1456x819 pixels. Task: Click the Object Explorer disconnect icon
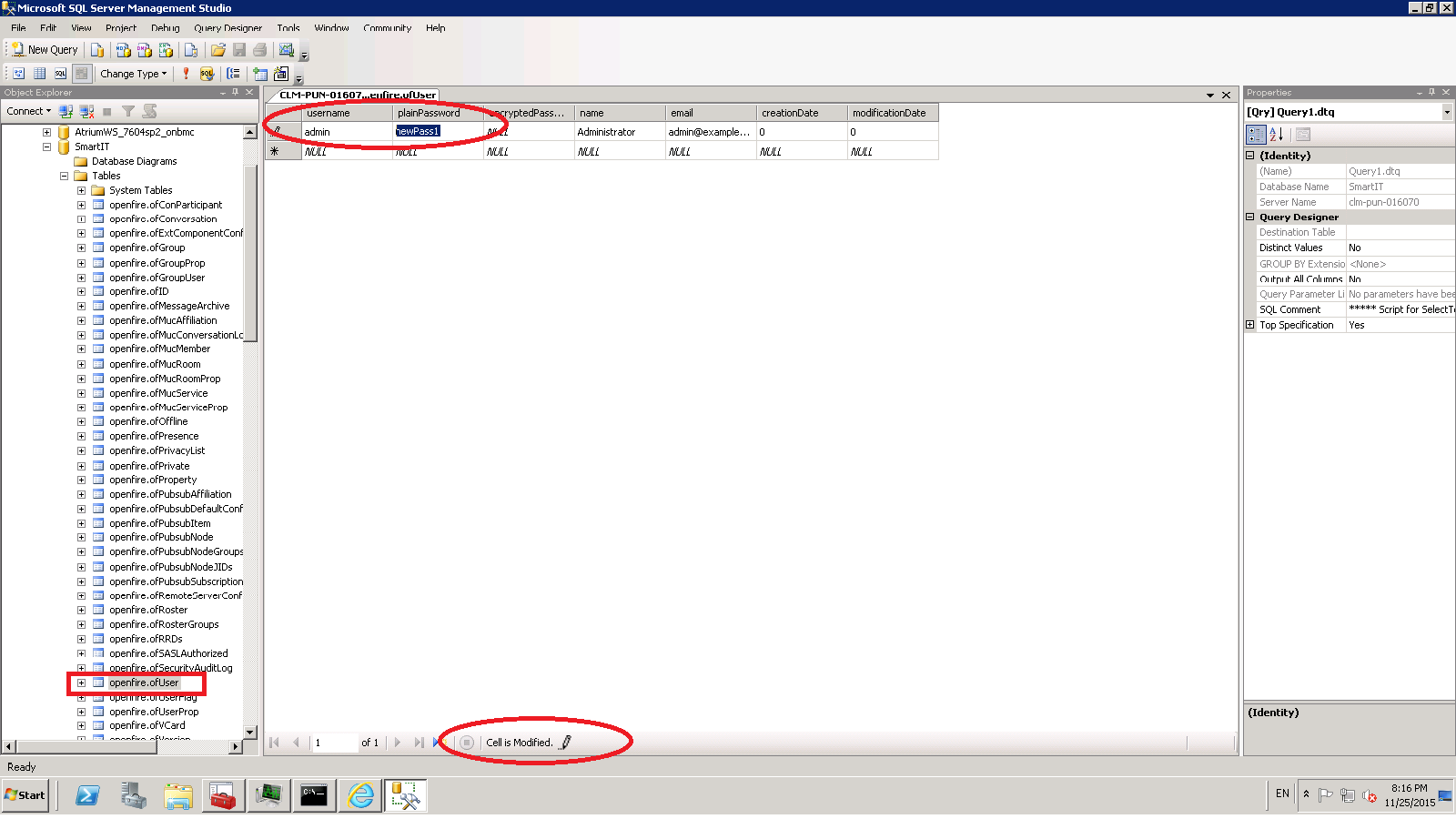(86, 111)
